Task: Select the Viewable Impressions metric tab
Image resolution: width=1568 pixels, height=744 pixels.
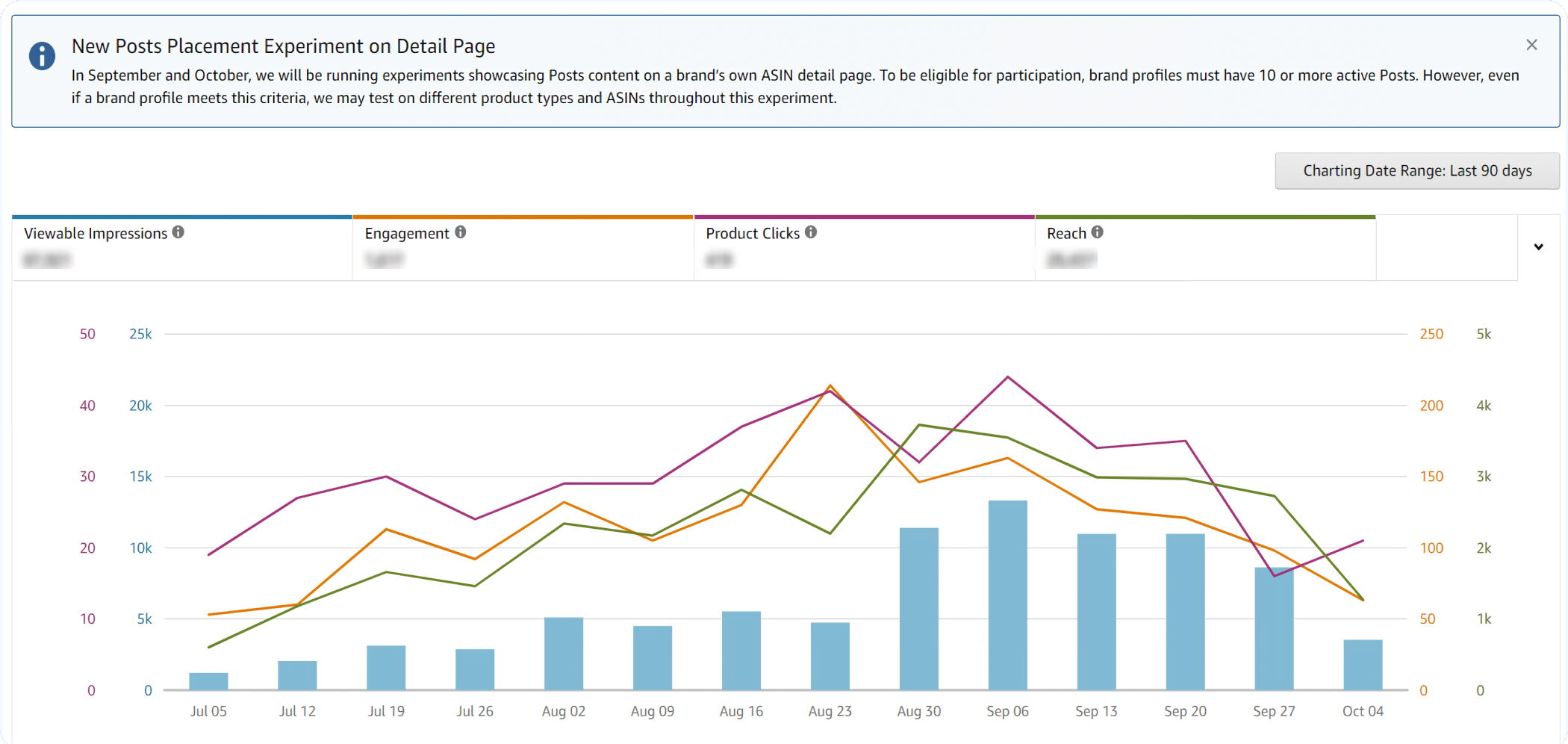Action: coord(182,248)
